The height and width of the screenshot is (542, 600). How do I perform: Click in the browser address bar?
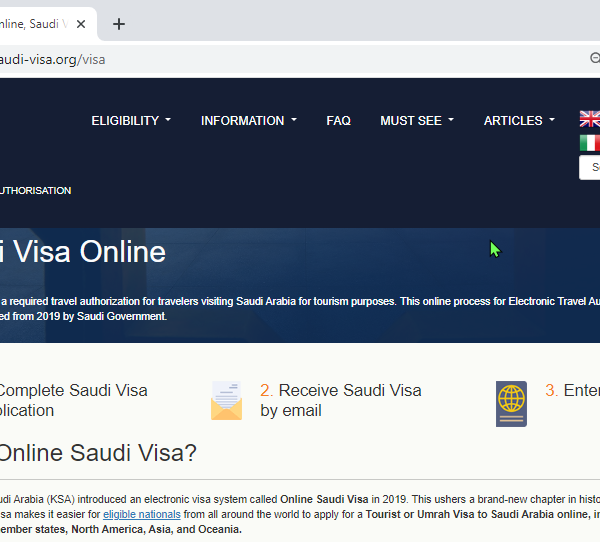(300, 59)
